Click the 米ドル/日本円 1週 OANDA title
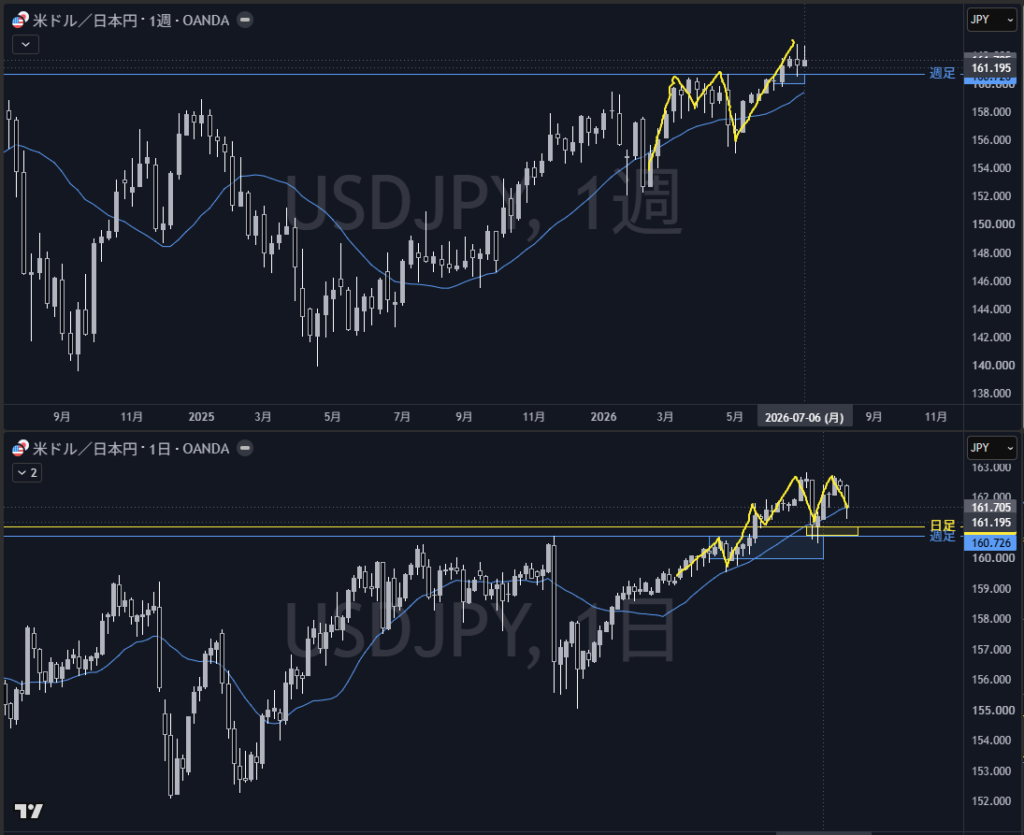This screenshot has height=835, width=1024. tap(131, 21)
